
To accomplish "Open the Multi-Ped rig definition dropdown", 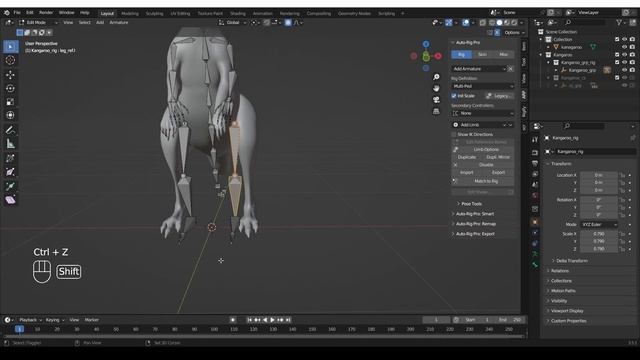I will [x=482, y=86].
